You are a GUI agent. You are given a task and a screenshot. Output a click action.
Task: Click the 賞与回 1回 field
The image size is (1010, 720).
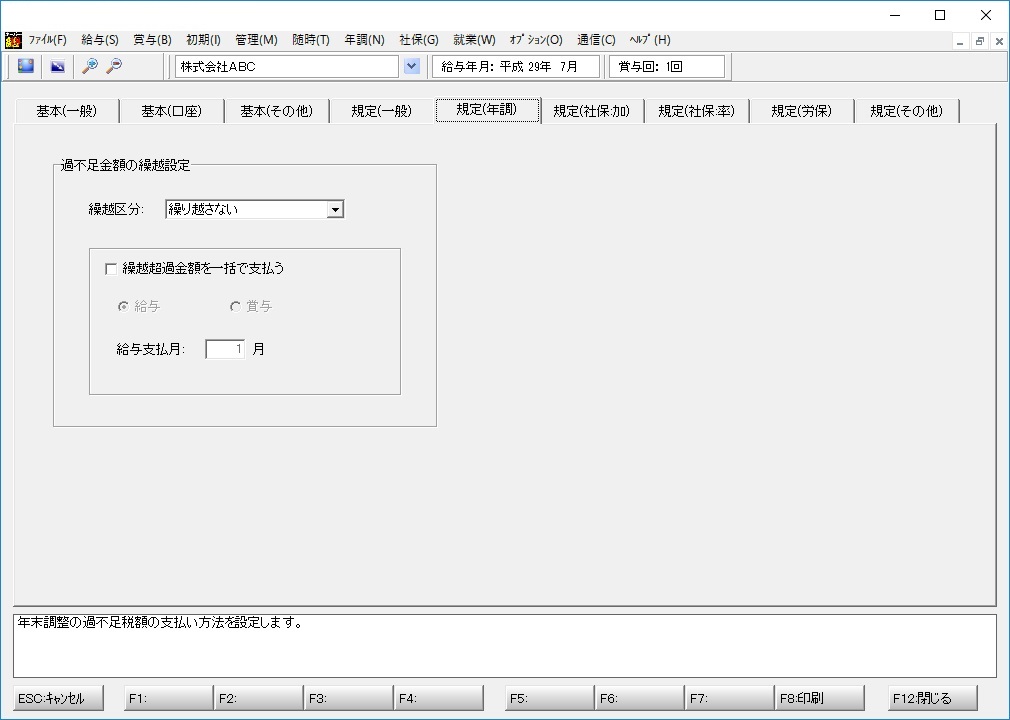pyautogui.click(x=667, y=66)
